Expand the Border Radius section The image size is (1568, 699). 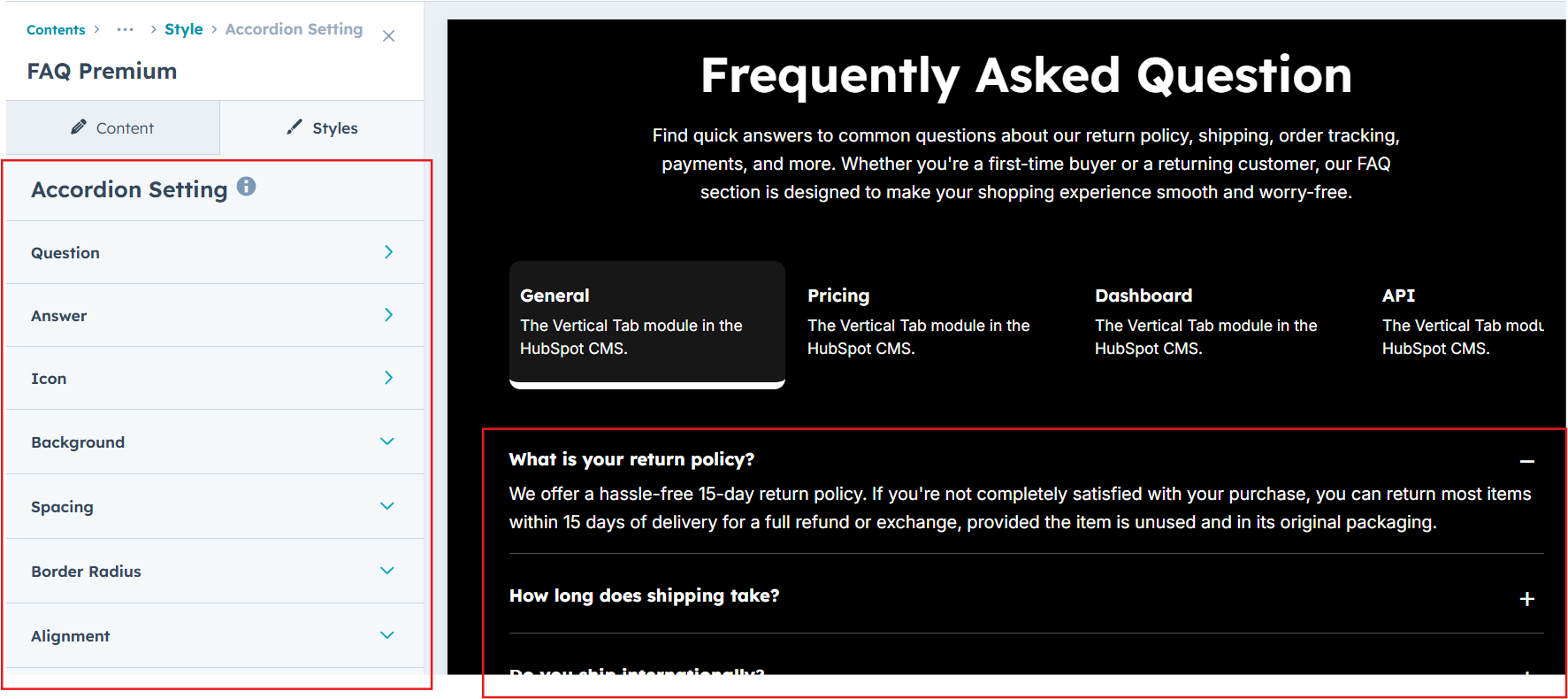coord(386,571)
